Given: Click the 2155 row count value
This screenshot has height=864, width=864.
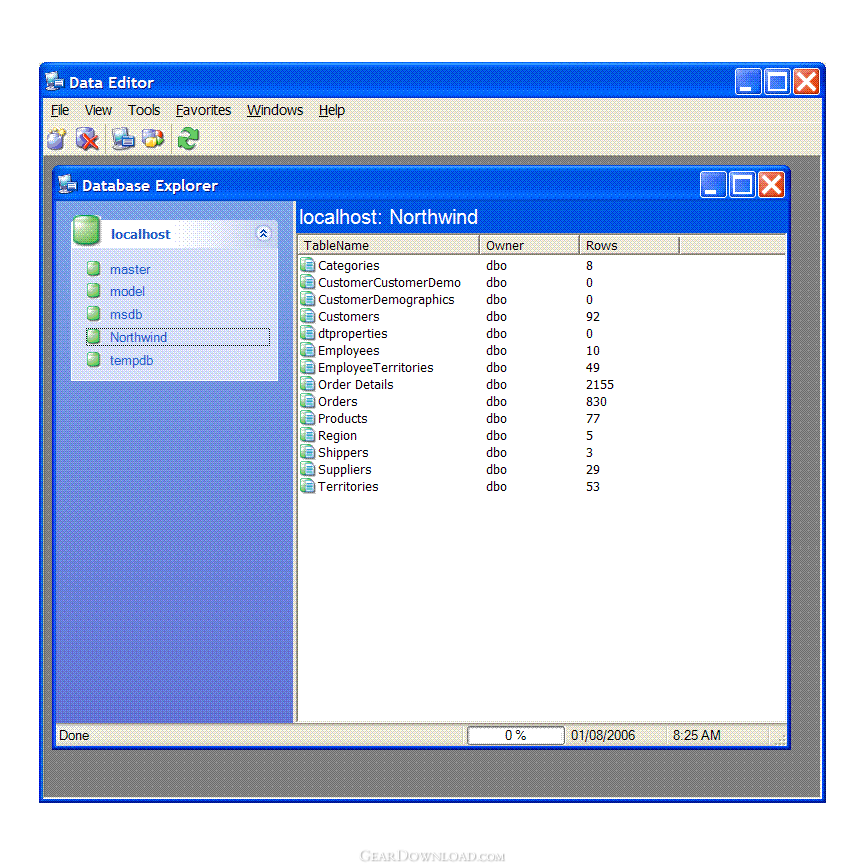Looking at the screenshot, I should pos(600,385).
